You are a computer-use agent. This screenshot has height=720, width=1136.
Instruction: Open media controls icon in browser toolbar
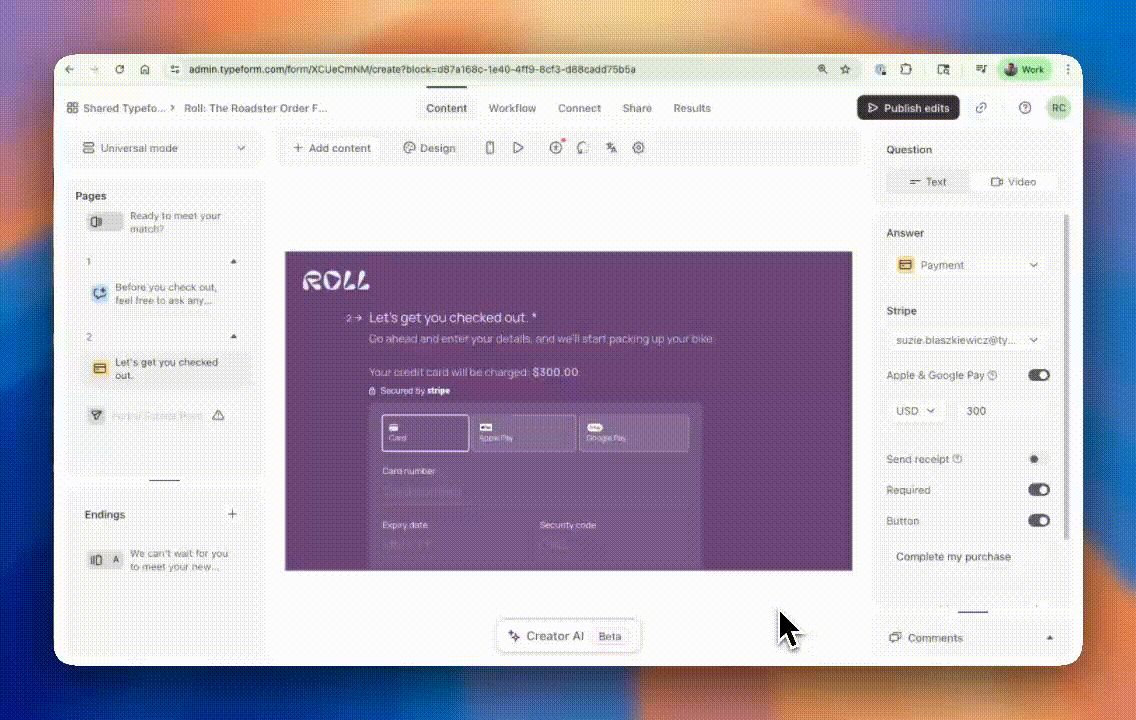coord(981,70)
